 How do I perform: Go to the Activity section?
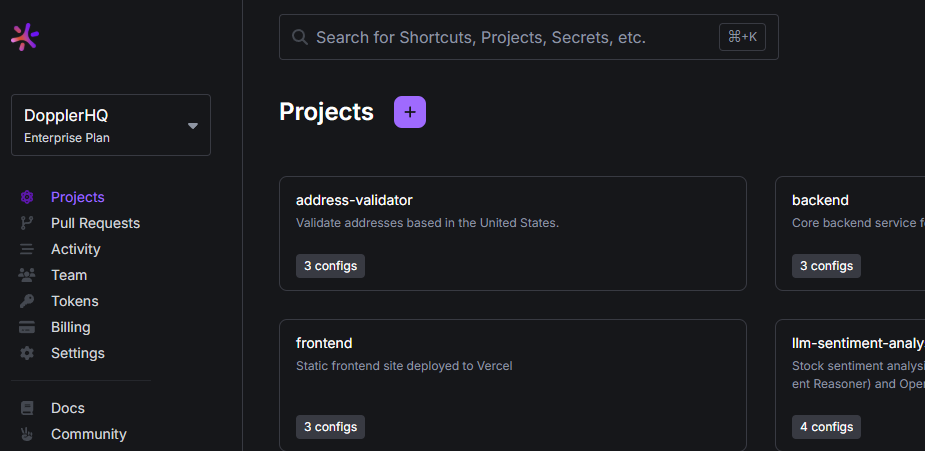pyautogui.click(x=76, y=249)
